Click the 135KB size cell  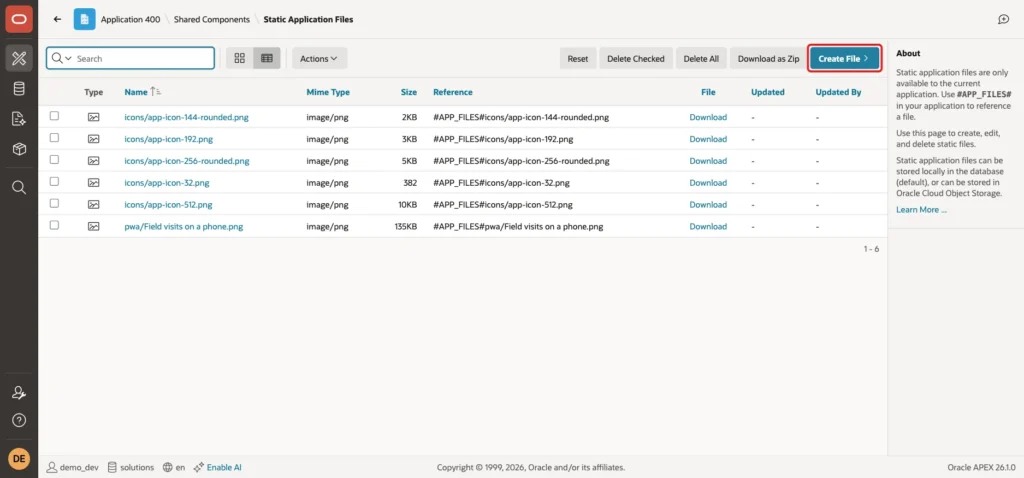[x=406, y=227]
